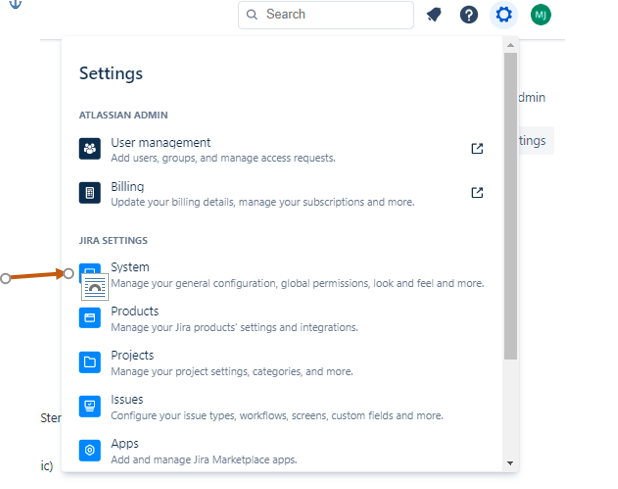
Task: Click the Apps icon
Action: (89, 450)
